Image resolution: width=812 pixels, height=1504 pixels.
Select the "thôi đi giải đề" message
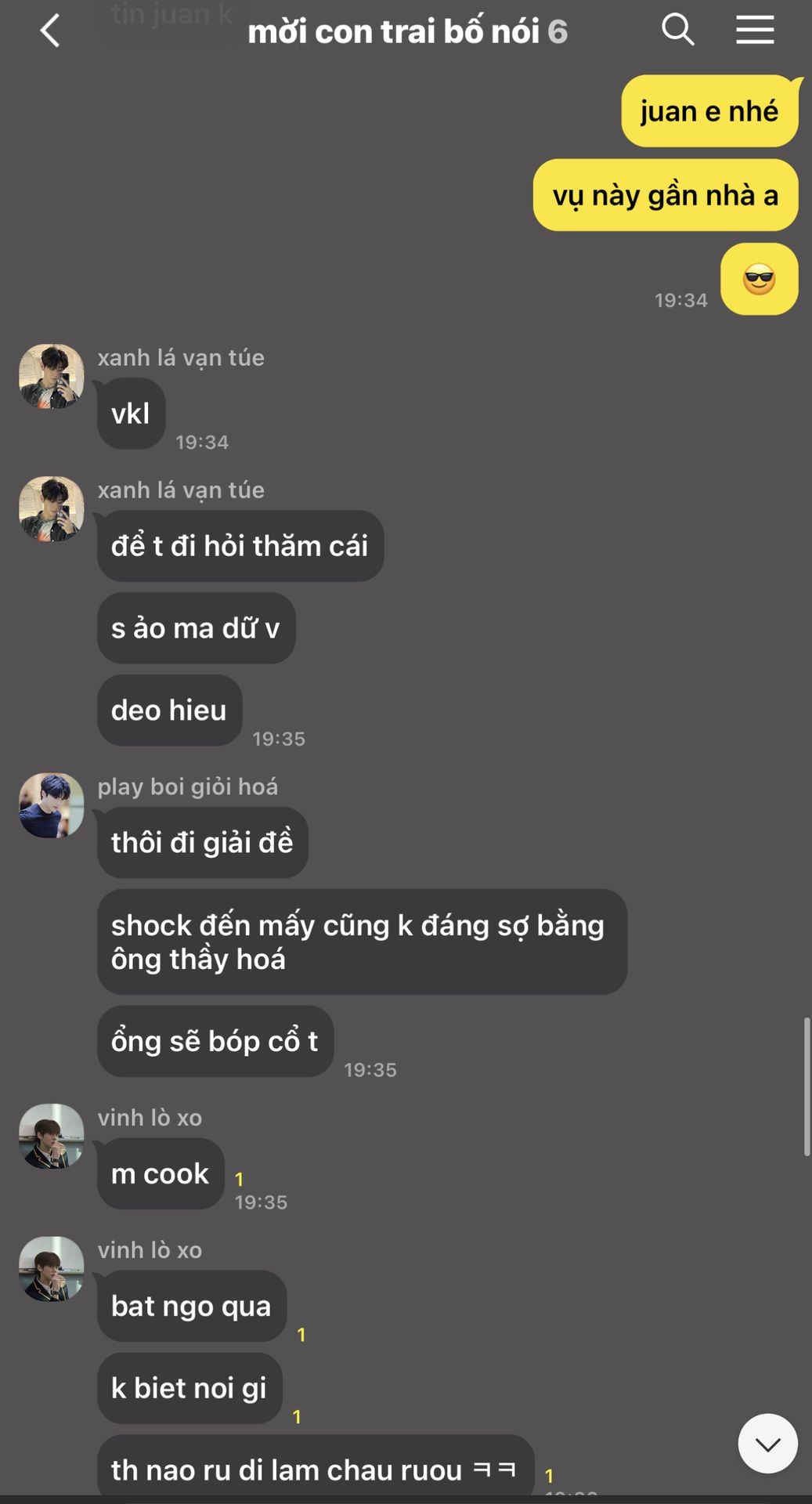[x=202, y=843]
